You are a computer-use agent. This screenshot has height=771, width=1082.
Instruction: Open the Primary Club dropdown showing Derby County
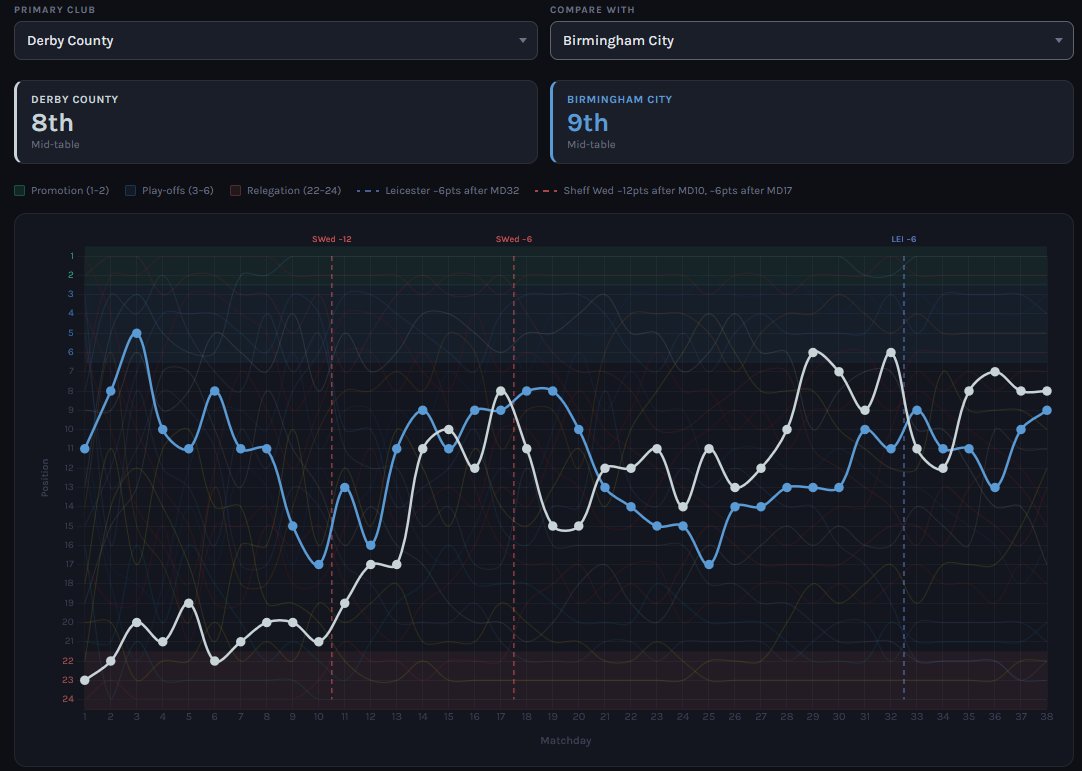(275, 41)
